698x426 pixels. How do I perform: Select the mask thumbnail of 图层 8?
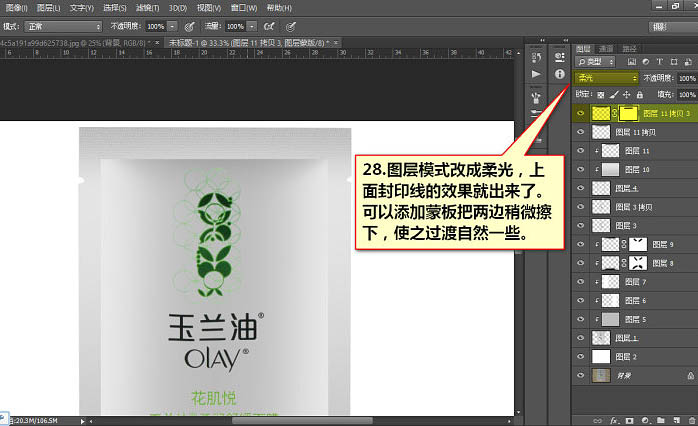(638, 263)
